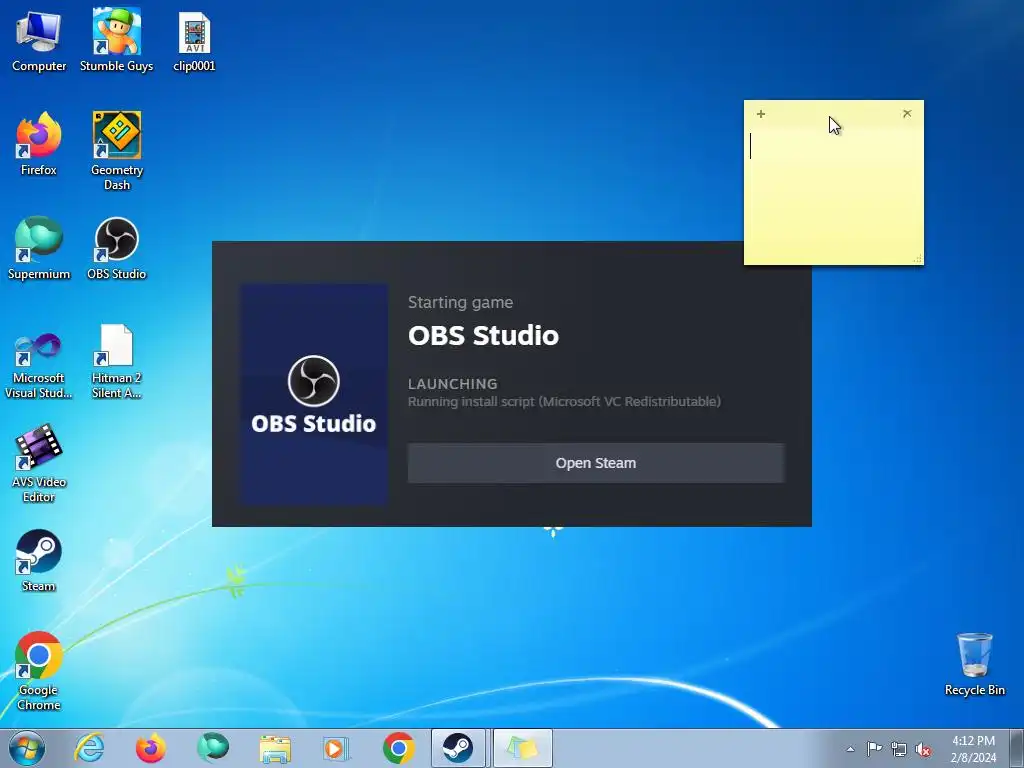The width and height of the screenshot is (1024, 768).
Task: Click the Open Steam button
Action: (596, 463)
